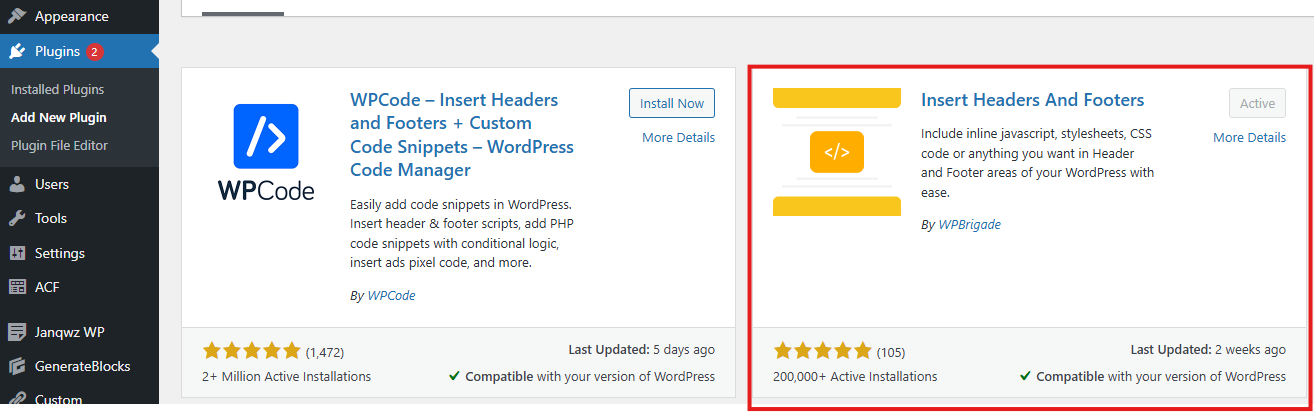Screen dimensions: 1314x412
Task: Click the Janqwz WP menu icon
Action: point(17,331)
